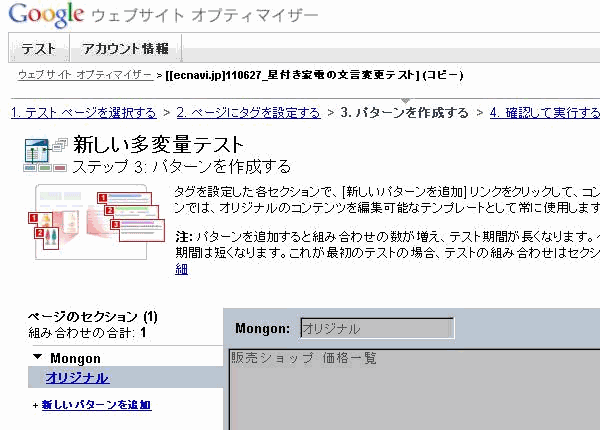Open the 詳細 link after the note
Screen dimensions: 600x430
(181, 269)
